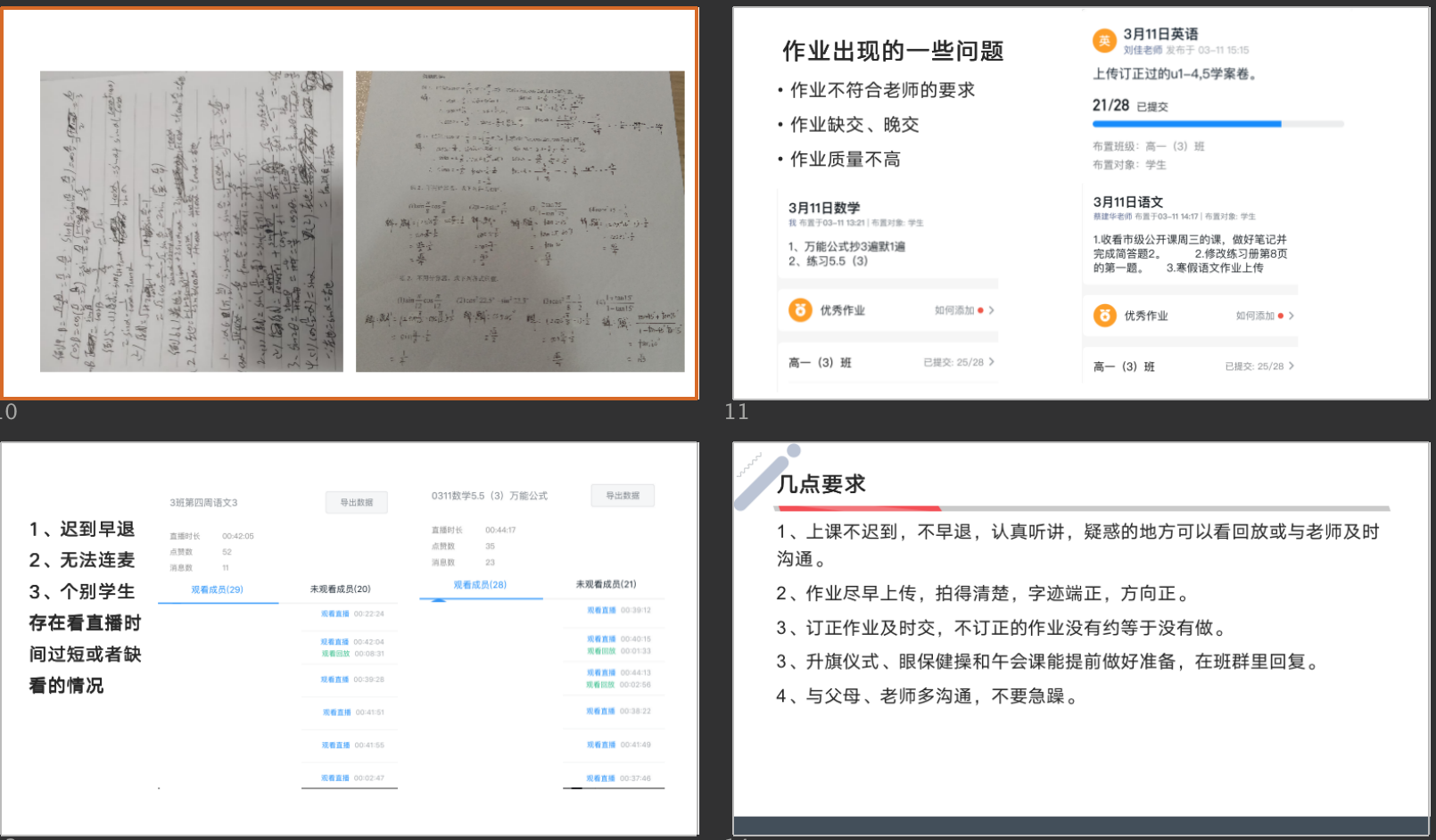Click the 观看回放 00:08:31 entry
The height and width of the screenshot is (840, 1436).
pyautogui.click(x=352, y=654)
